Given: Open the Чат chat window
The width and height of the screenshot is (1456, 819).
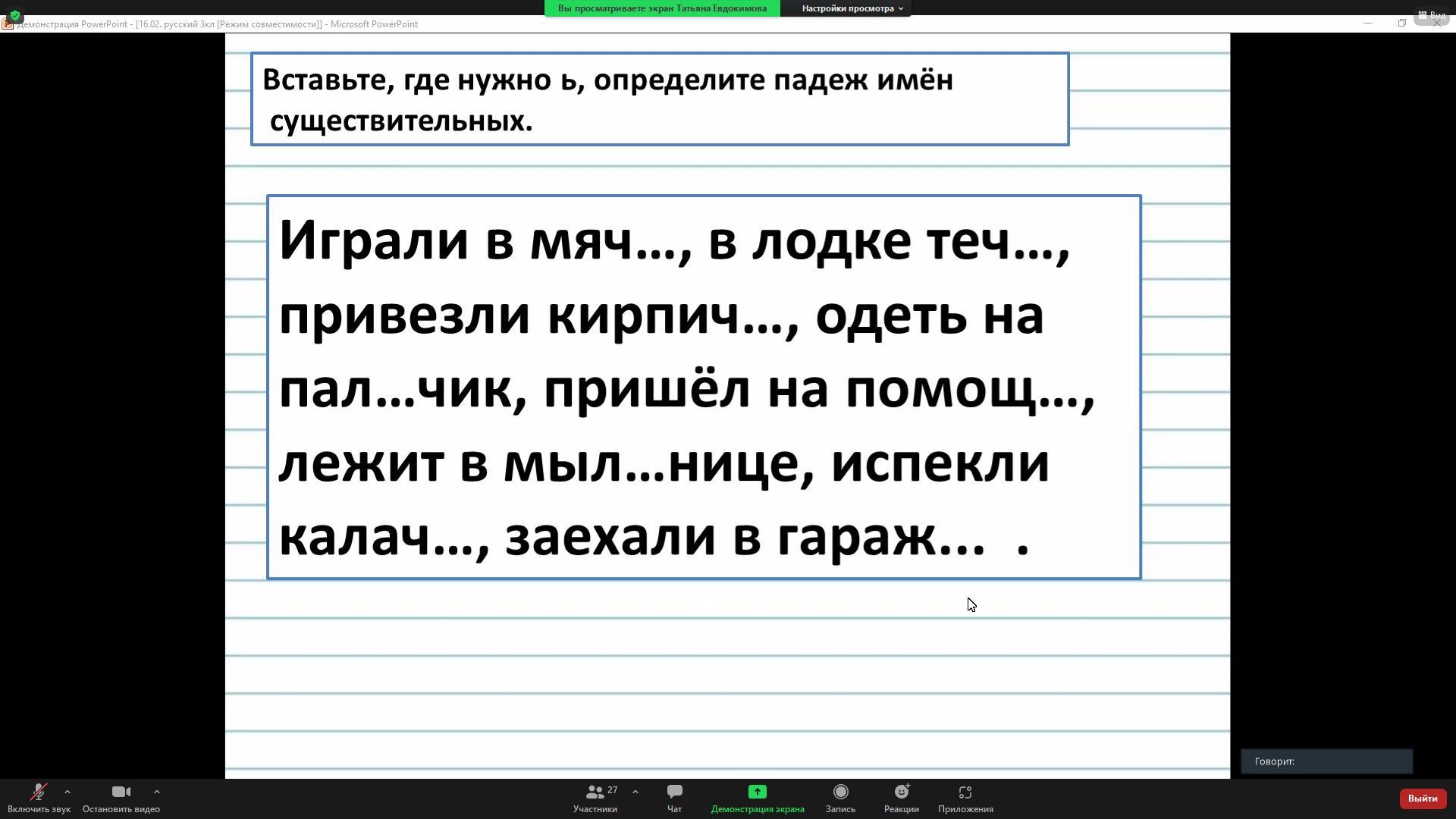Looking at the screenshot, I should tap(674, 799).
